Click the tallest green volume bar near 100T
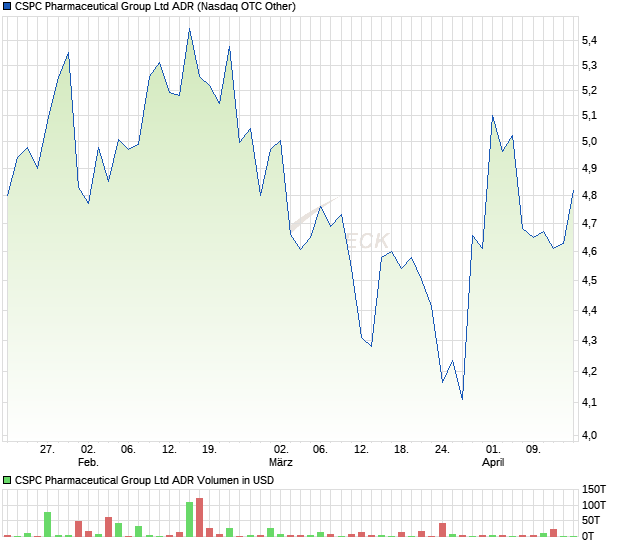Screen dimensions: 620x546 pyautogui.click(x=189, y=520)
